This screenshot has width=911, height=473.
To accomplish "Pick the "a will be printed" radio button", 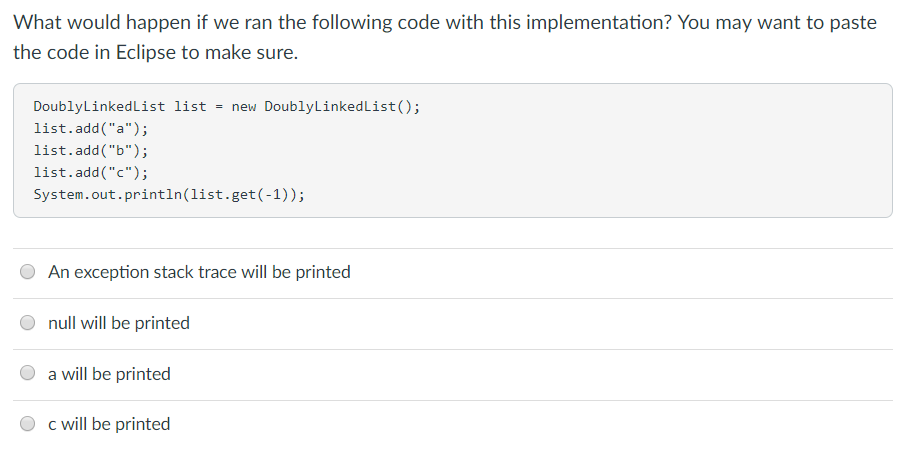I will point(29,374).
